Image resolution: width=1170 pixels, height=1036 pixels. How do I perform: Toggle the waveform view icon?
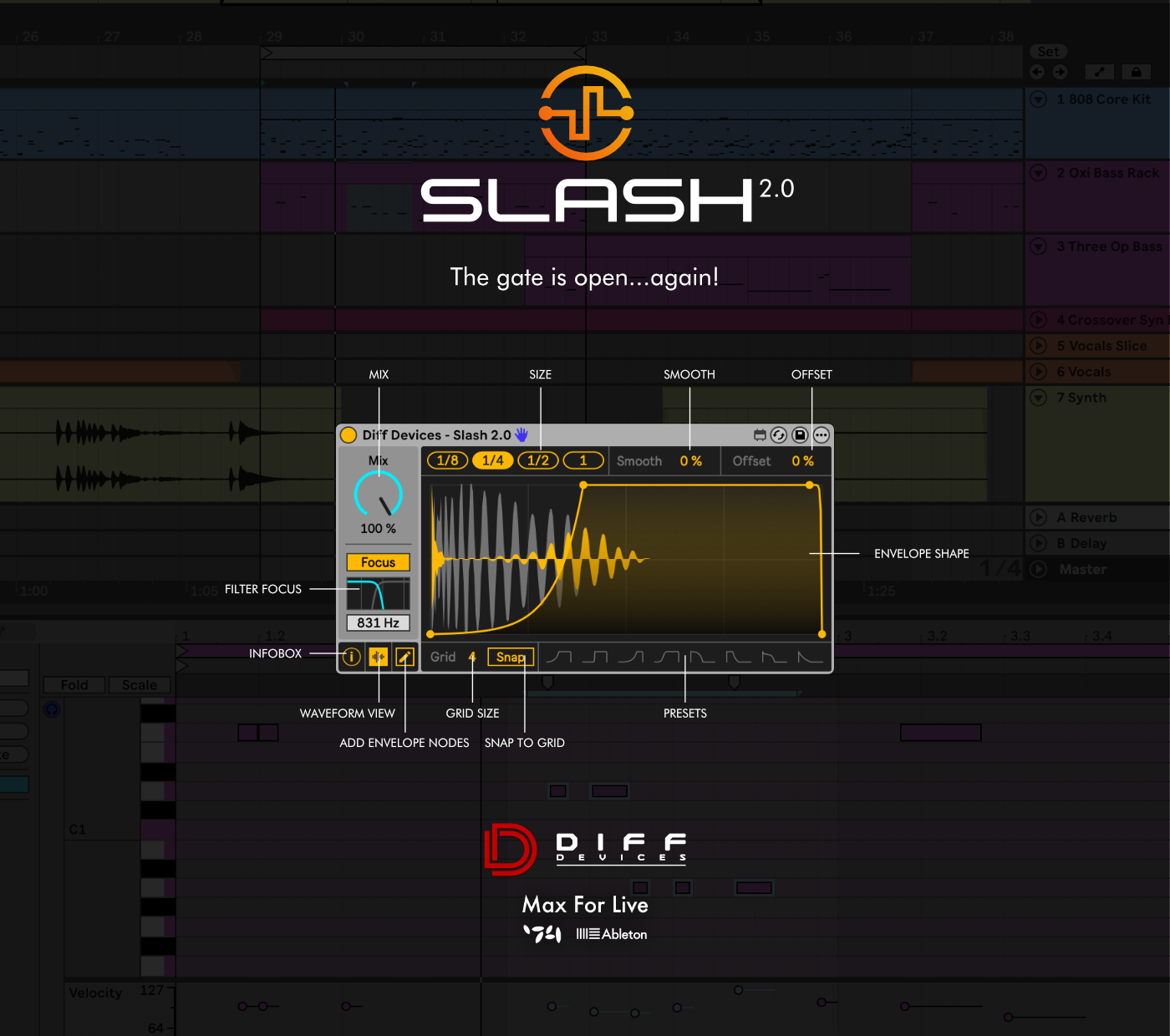(x=379, y=658)
